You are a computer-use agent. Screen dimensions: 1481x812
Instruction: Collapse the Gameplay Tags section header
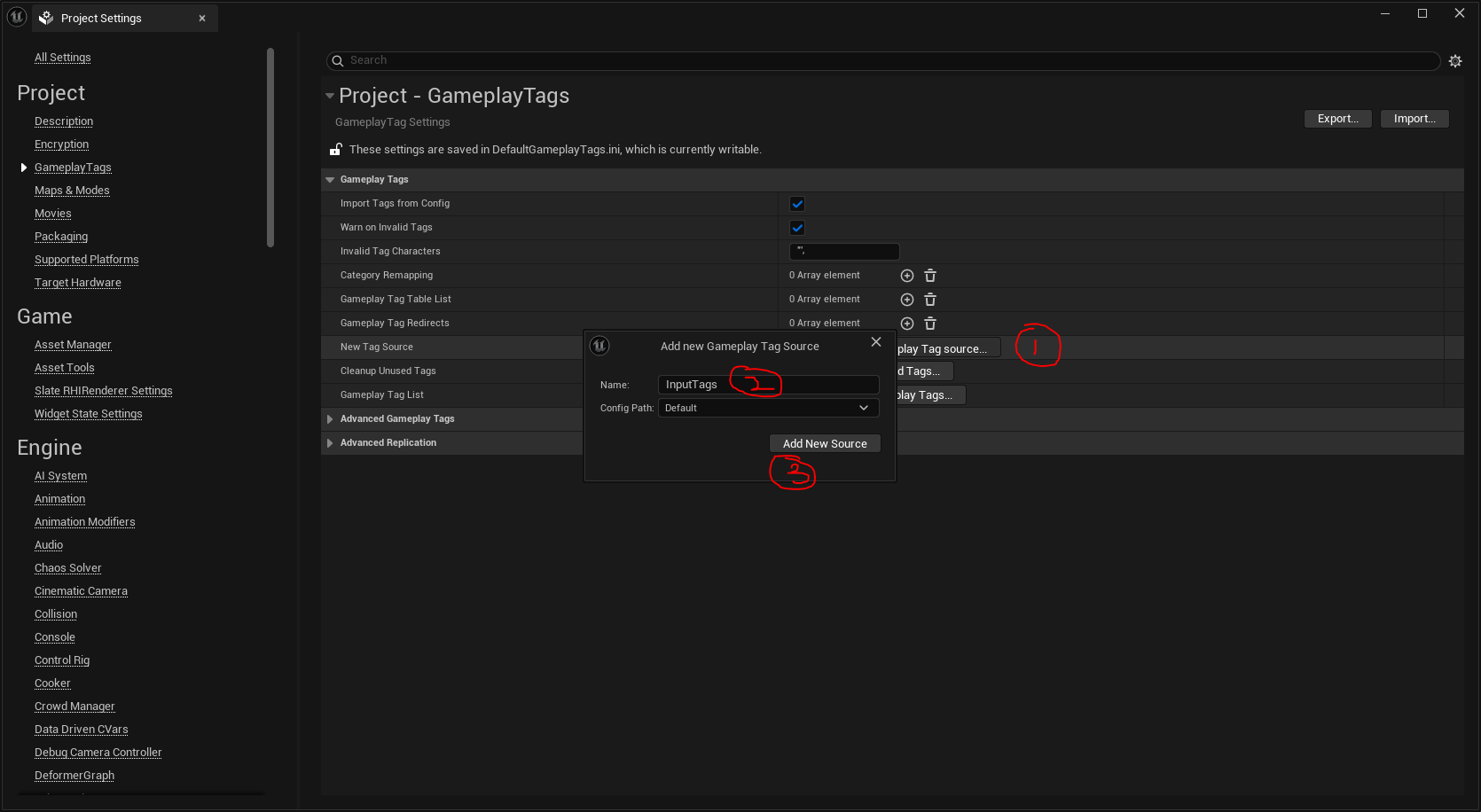[x=329, y=179]
